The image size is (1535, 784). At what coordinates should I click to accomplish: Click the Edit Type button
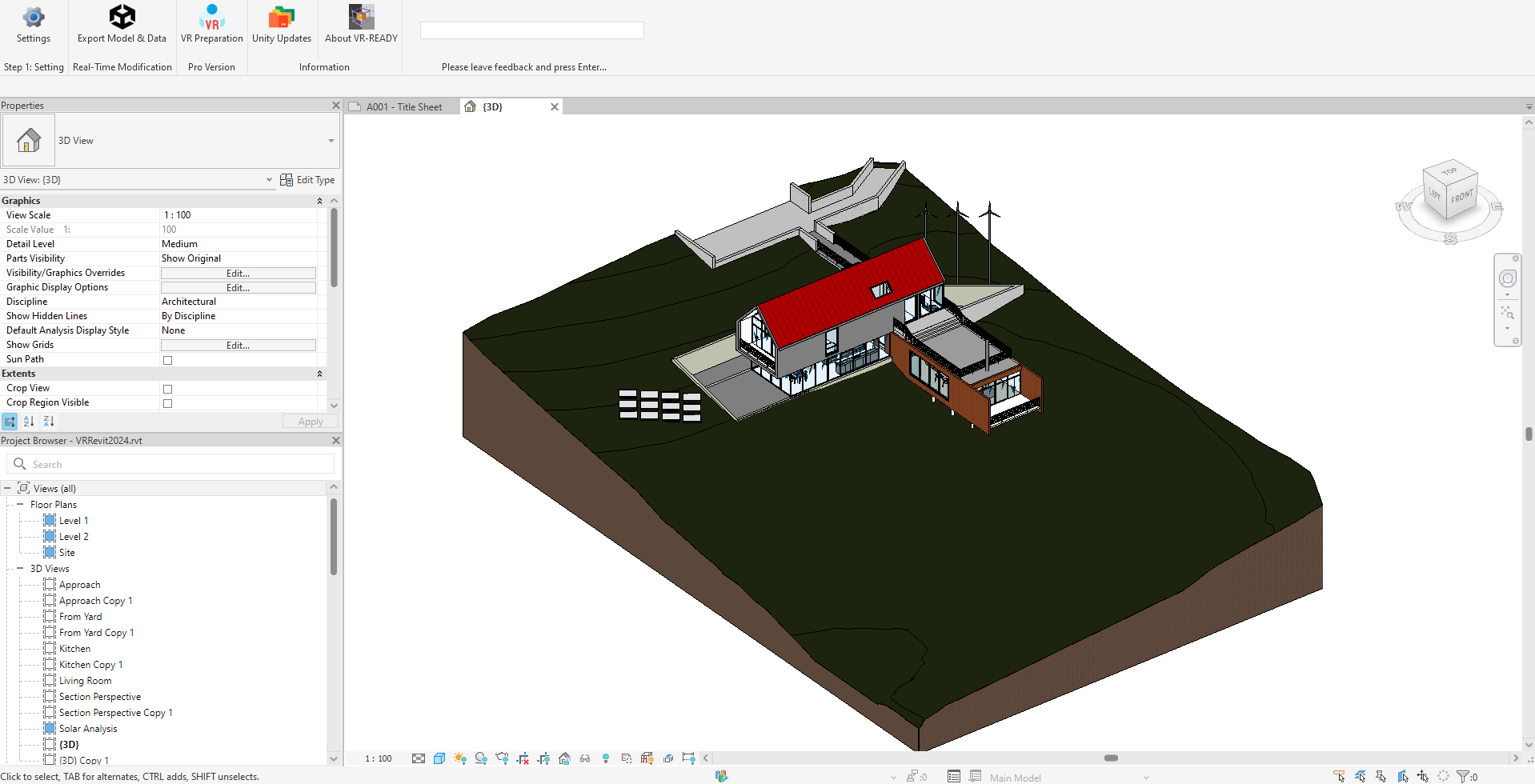[307, 180]
